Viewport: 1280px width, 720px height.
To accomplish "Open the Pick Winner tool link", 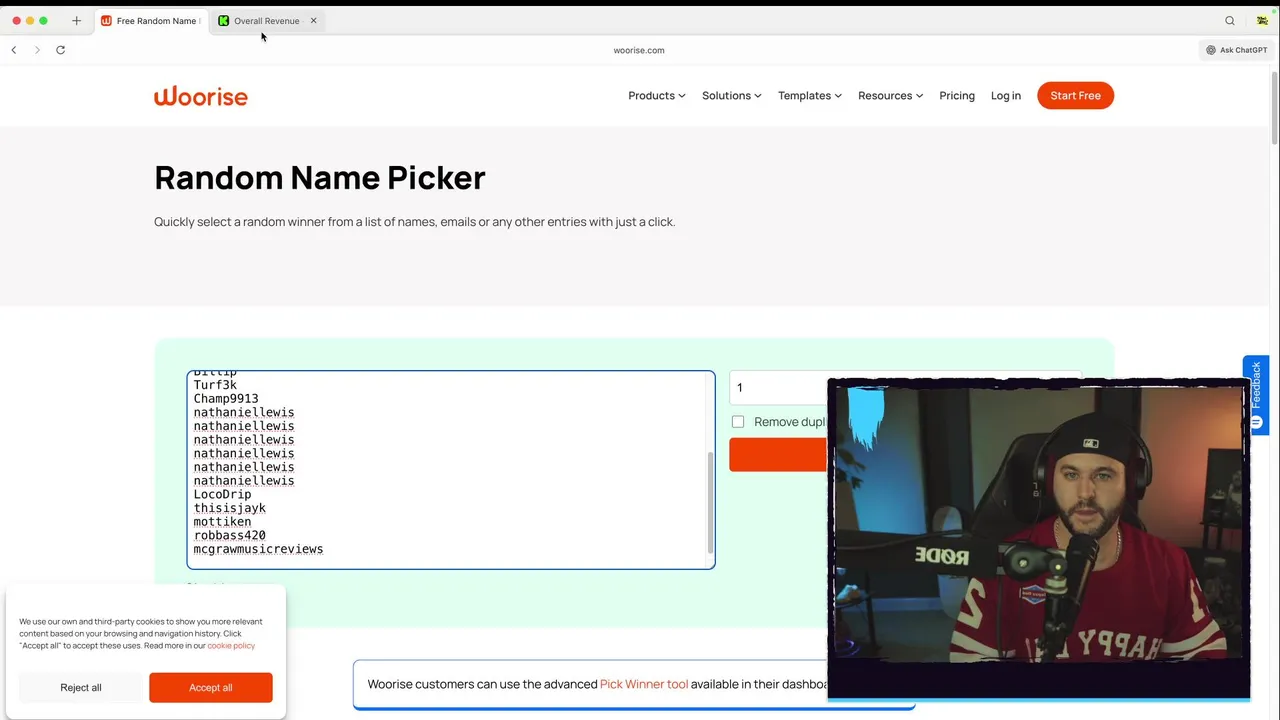I will point(644,684).
